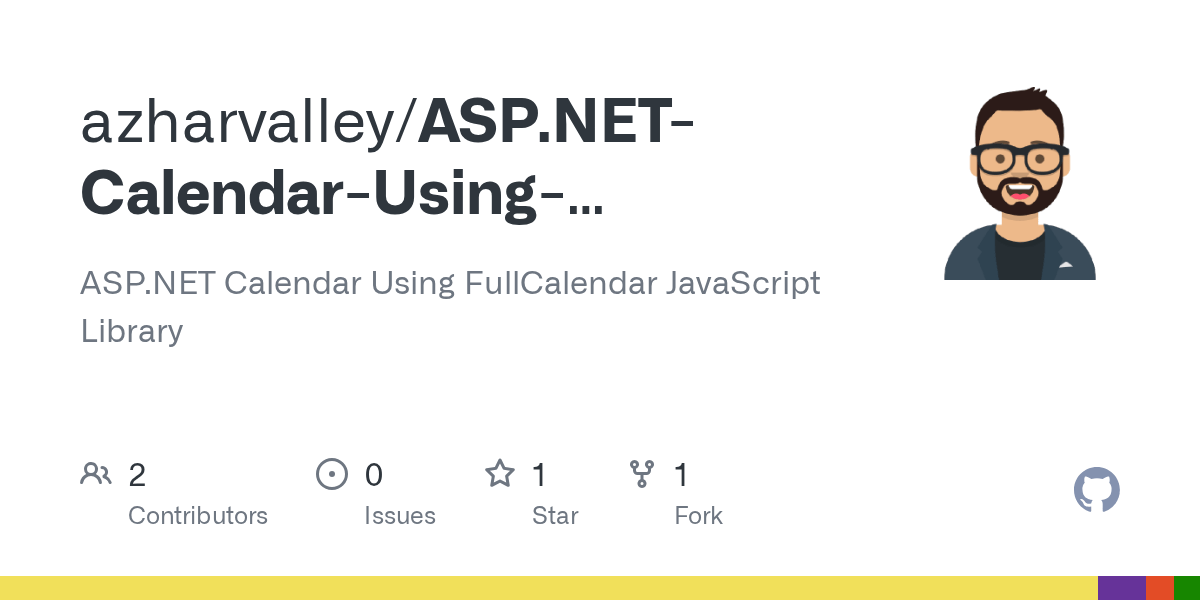Select the star count number 1

point(539,475)
